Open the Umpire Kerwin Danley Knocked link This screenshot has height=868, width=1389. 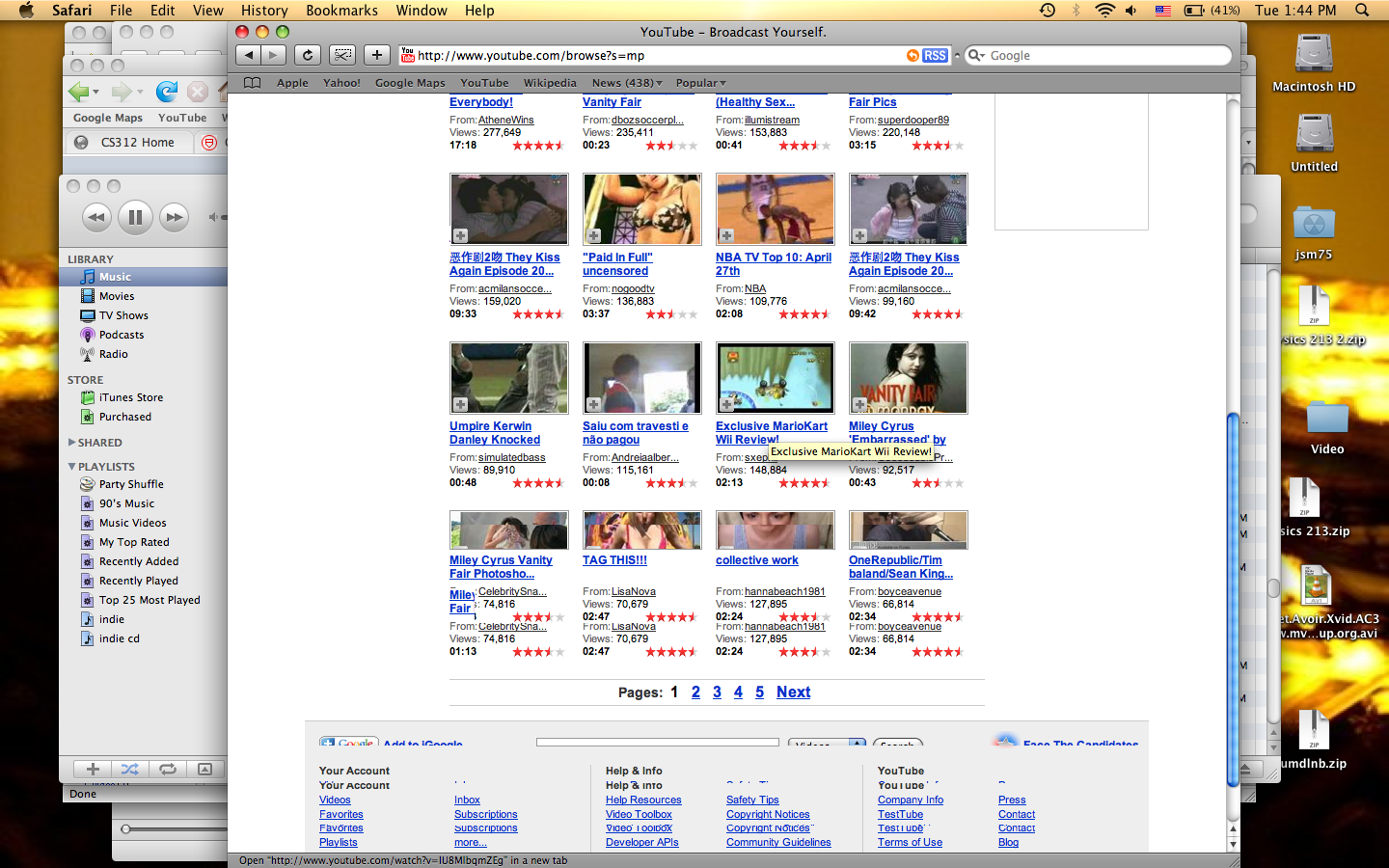pos(495,433)
